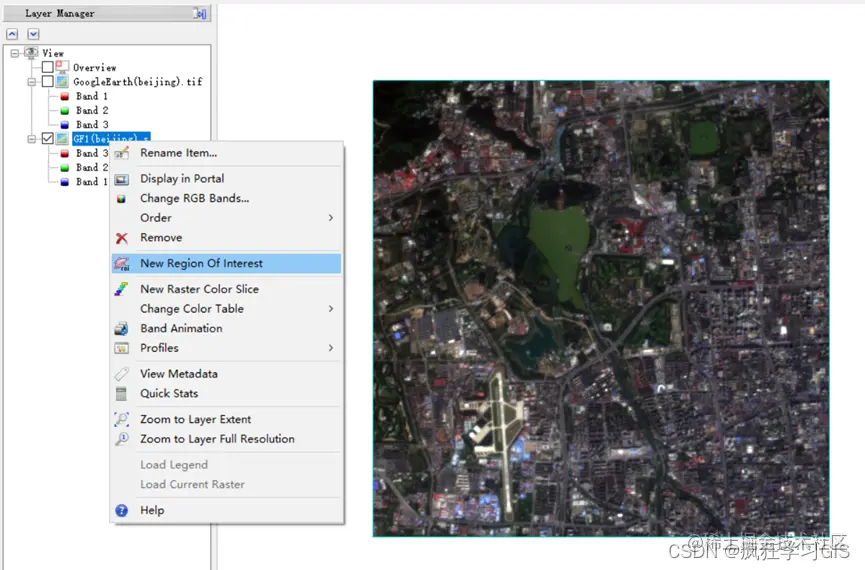The width and height of the screenshot is (865, 570).
Task: Select New Region Of Interest
Action: click(226, 264)
